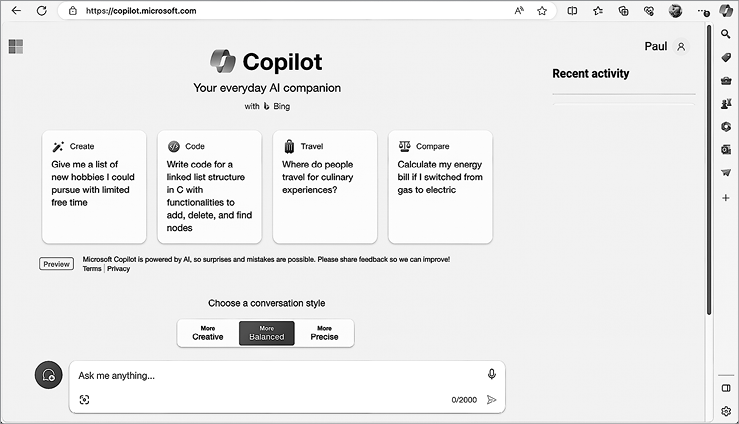Choose the Code linked list suggestion card
Screen dimensions: 739x424
click(209, 186)
